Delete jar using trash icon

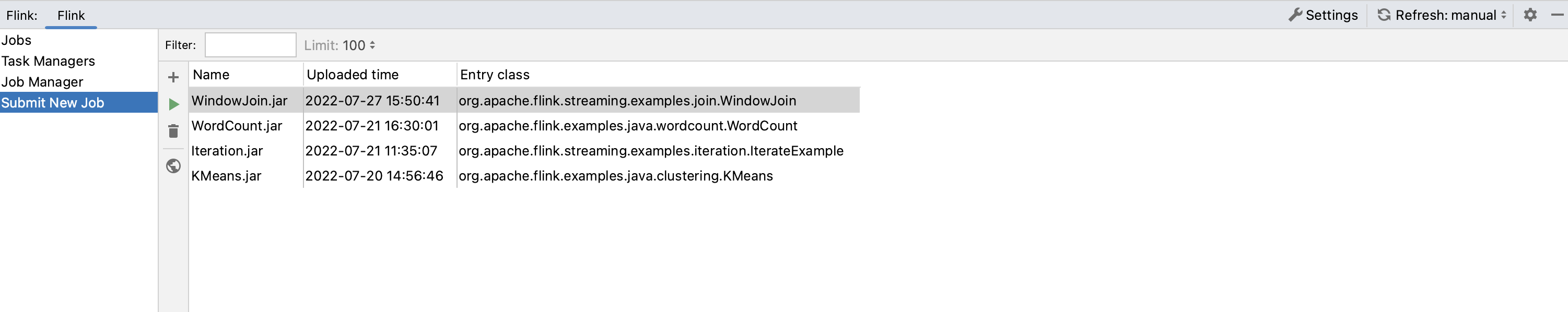(173, 131)
